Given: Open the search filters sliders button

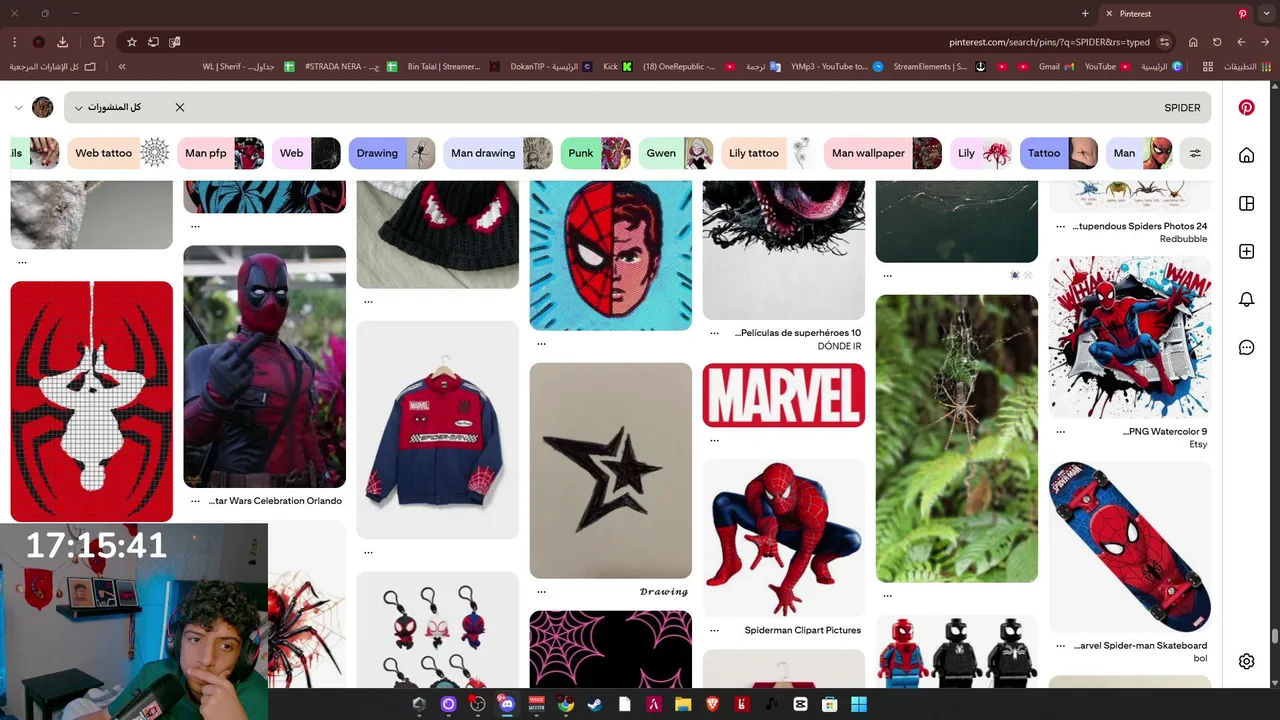Looking at the screenshot, I should tap(1195, 153).
